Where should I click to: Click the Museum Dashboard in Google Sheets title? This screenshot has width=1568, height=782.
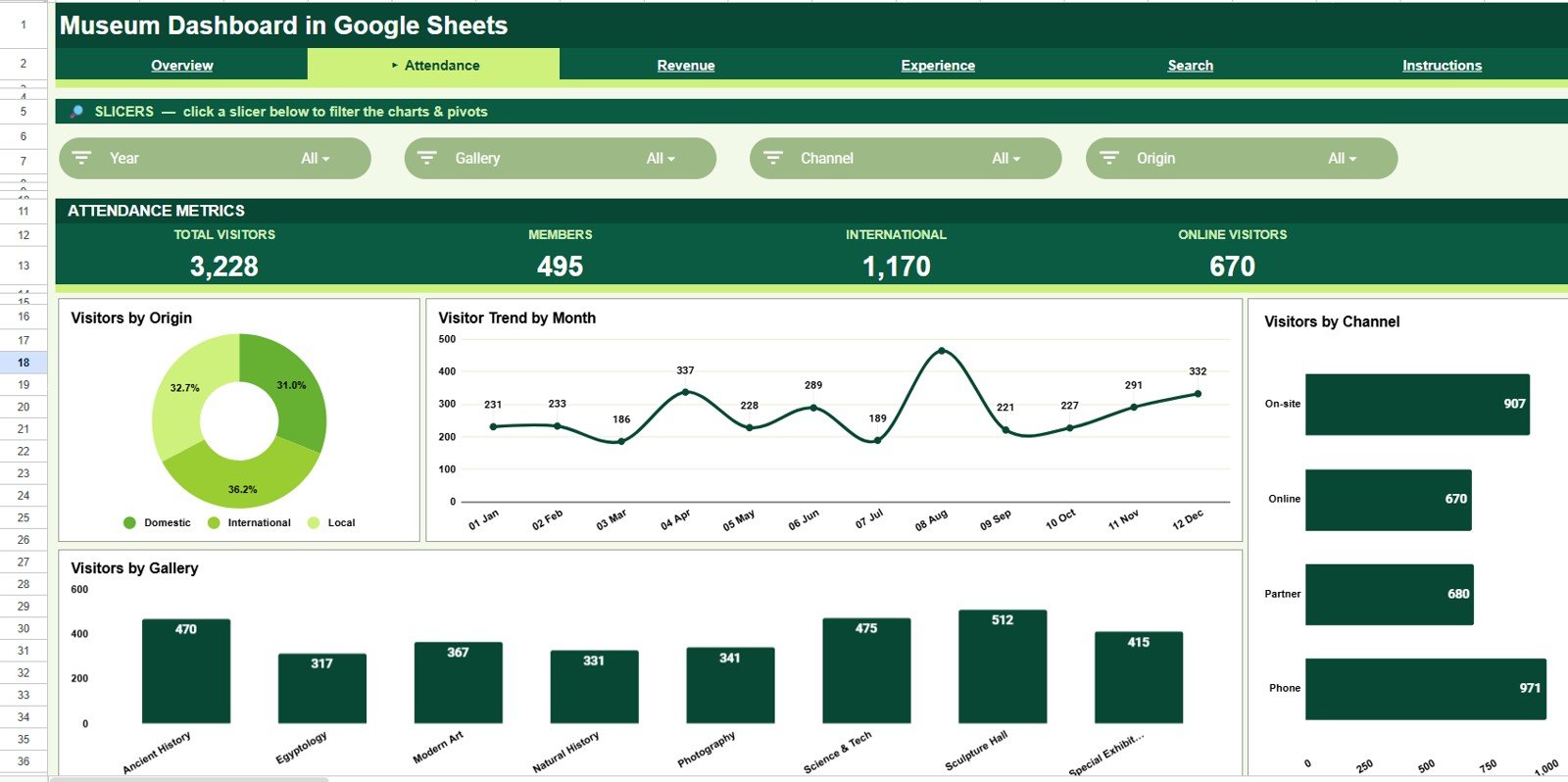284,25
